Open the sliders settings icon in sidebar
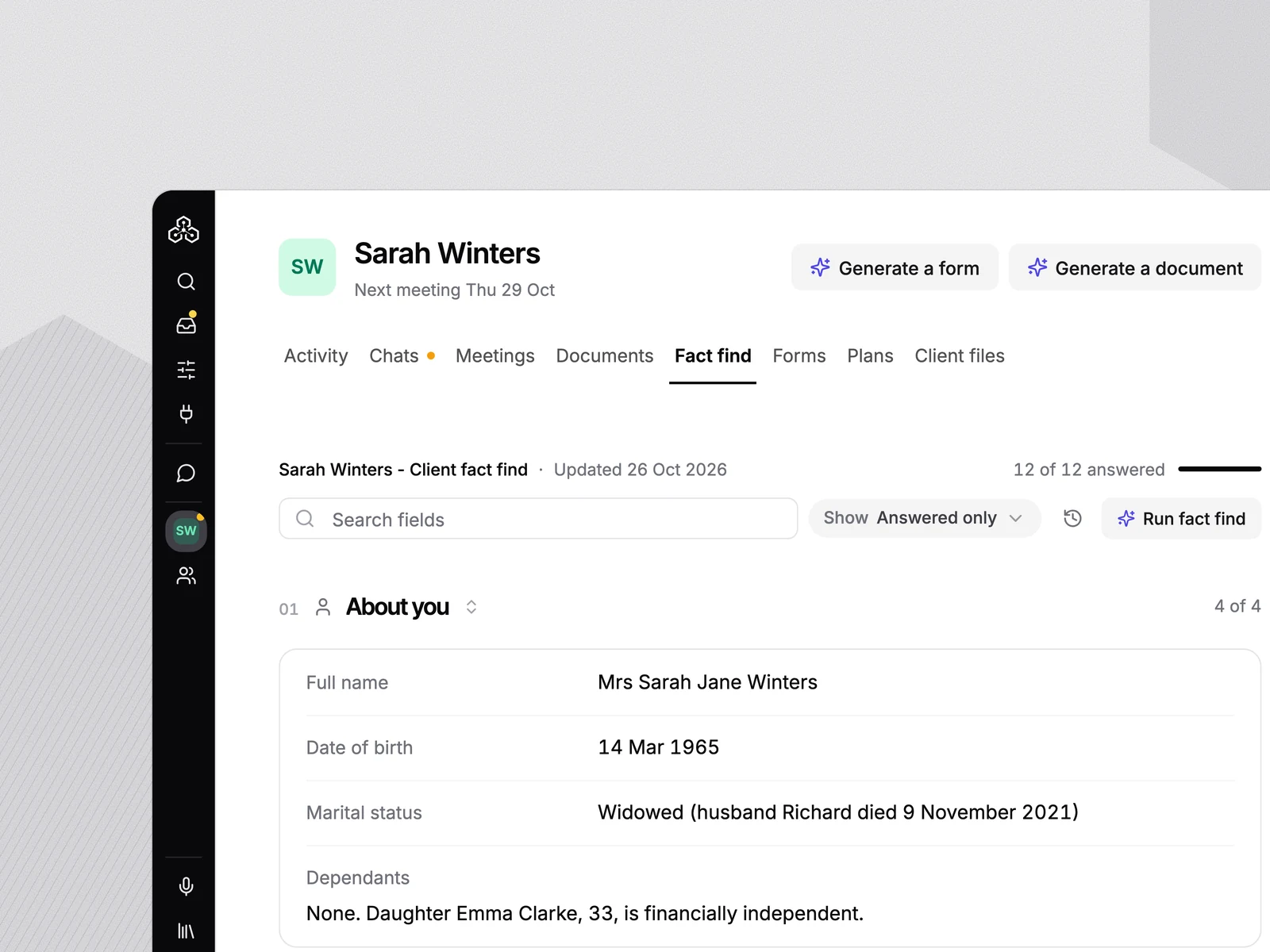 pyautogui.click(x=186, y=370)
